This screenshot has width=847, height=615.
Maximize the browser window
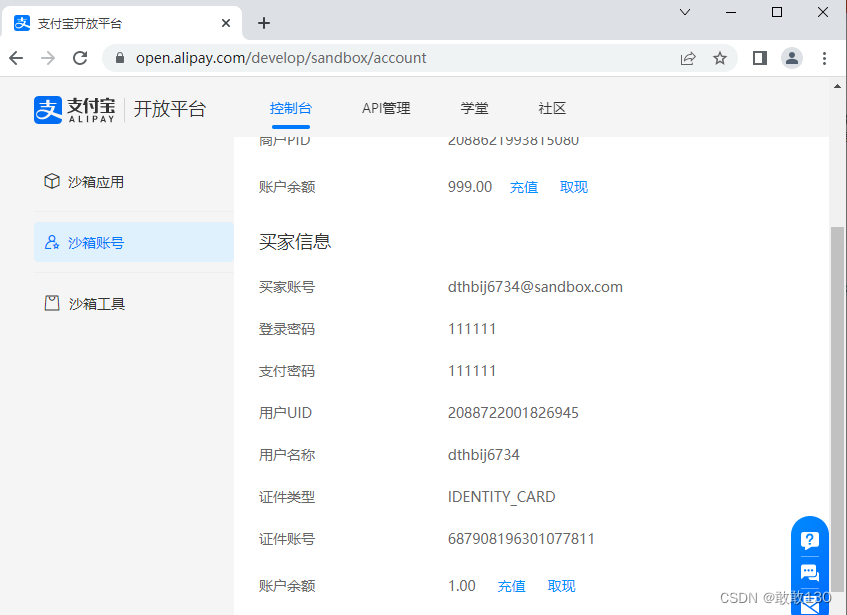(x=777, y=12)
